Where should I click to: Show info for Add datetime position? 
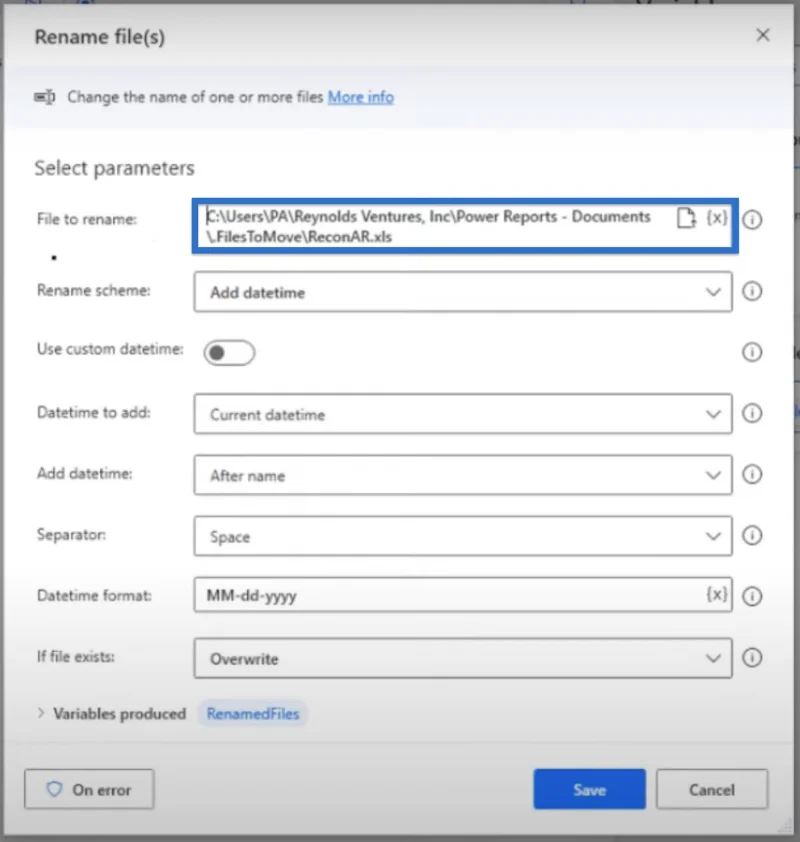coord(752,474)
